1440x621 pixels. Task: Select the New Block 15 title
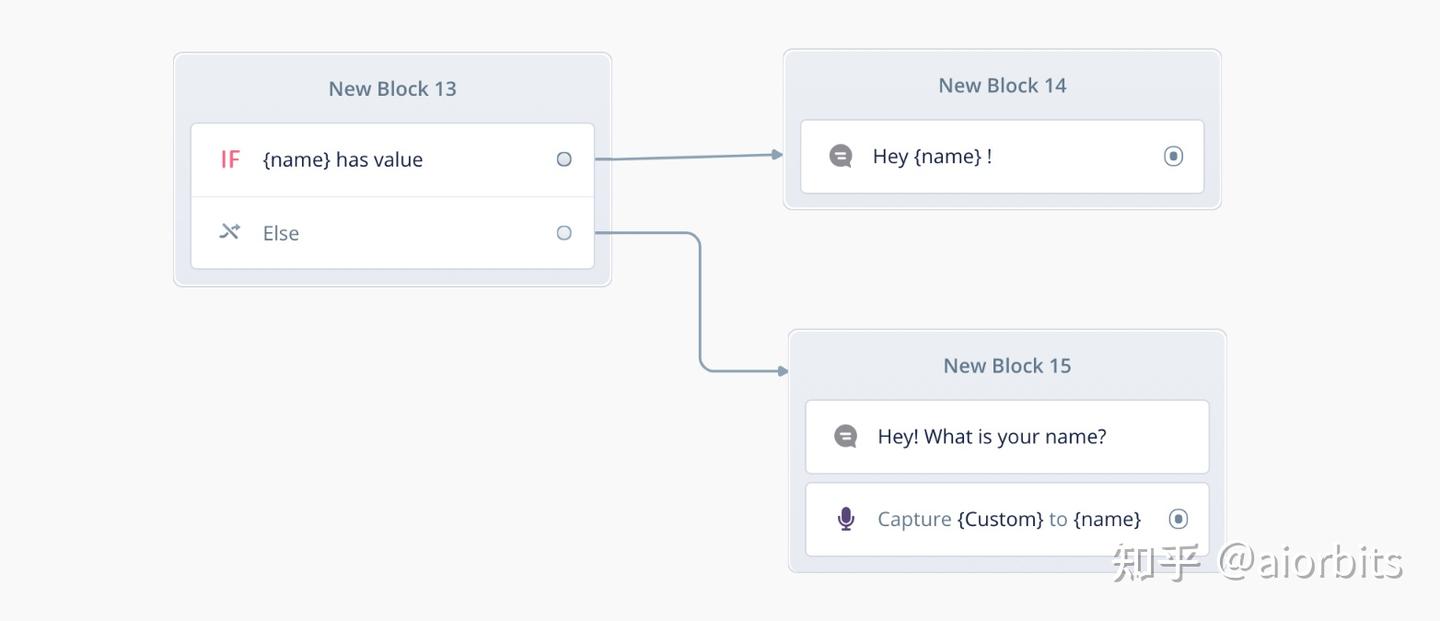pos(1007,366)
